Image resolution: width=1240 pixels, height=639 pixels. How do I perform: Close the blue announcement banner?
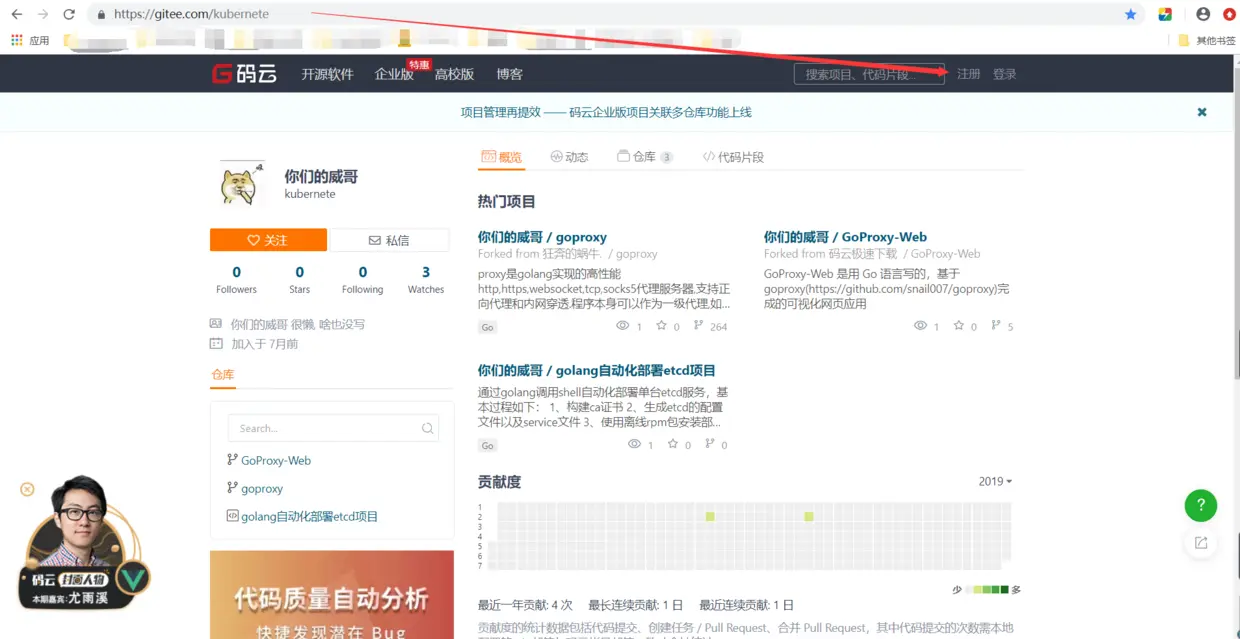pos(1202,112)
